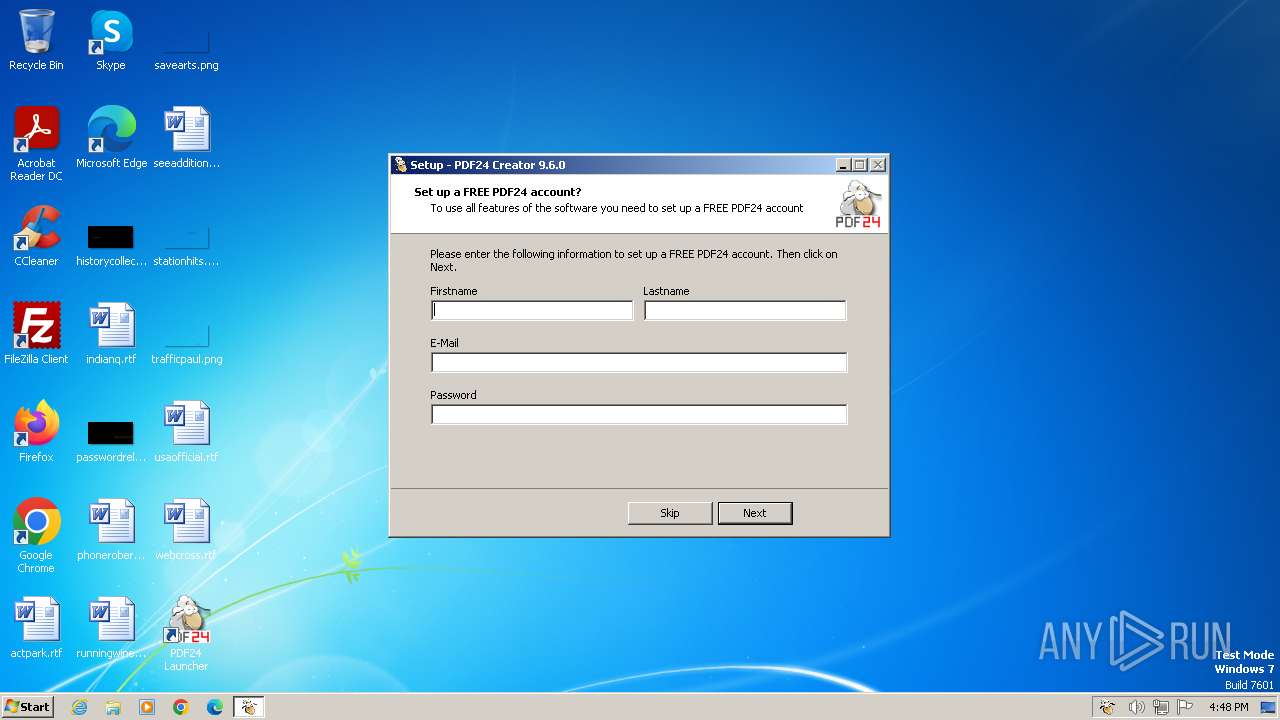The height and width of the screenshot is (720, 1280).
Task: Switch to PDF24 setup taskbar button
Action: pos(248,707)
